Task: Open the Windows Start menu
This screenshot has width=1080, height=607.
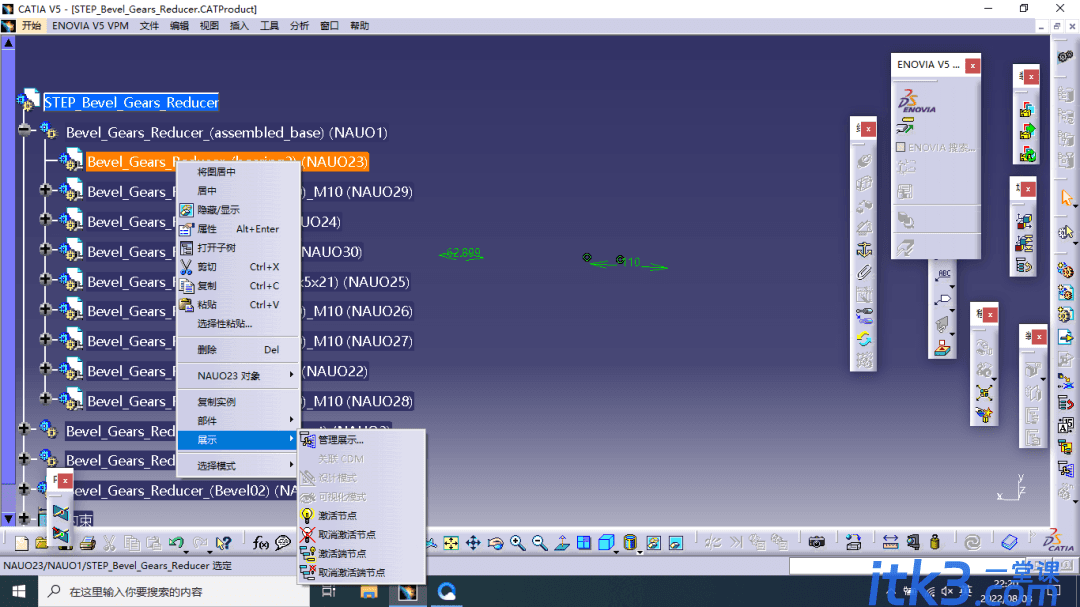Action: click(x=19, y=592)
